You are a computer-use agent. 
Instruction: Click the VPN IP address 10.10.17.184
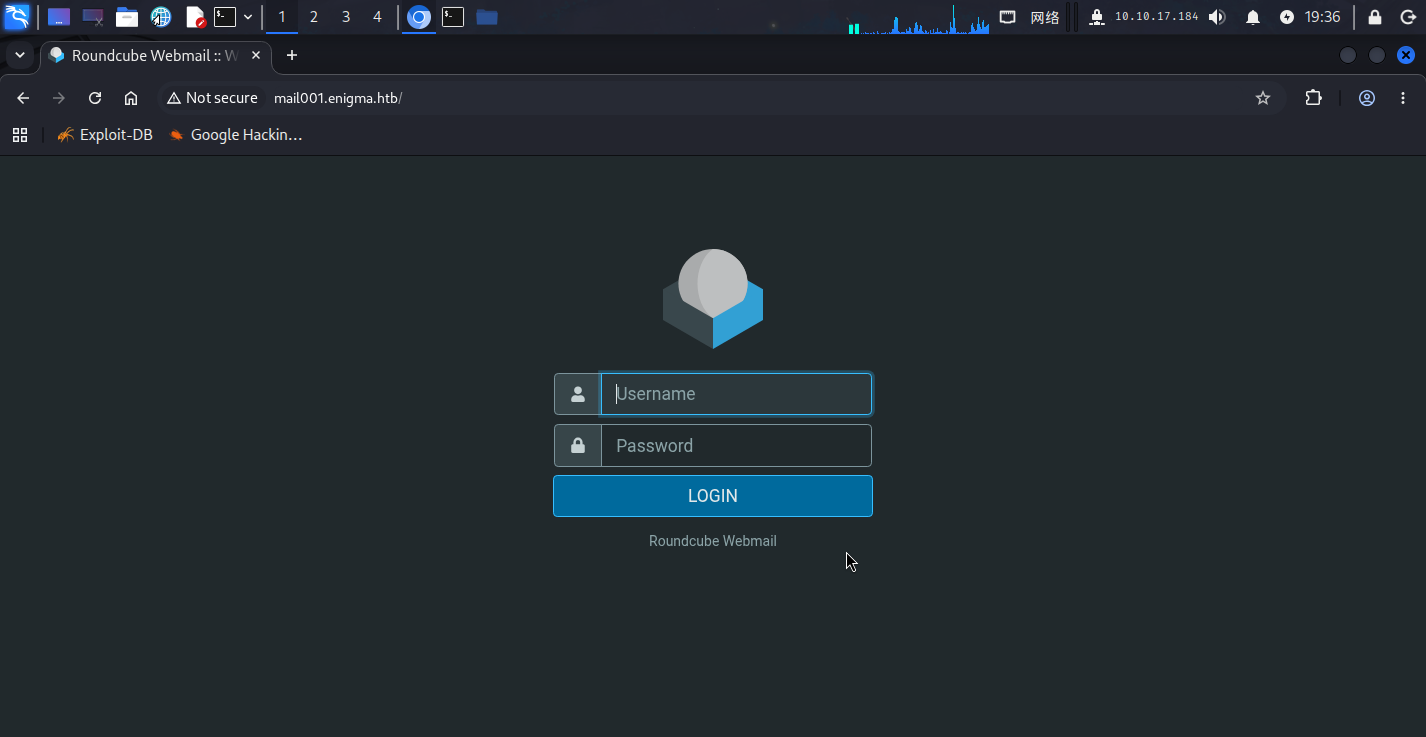(1156, 17)
